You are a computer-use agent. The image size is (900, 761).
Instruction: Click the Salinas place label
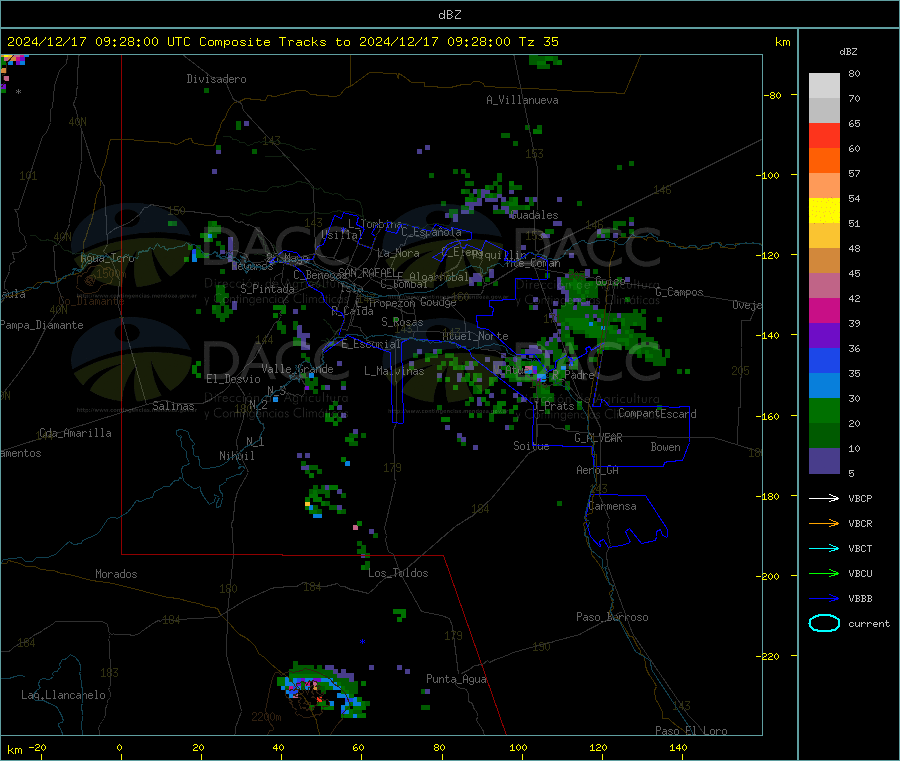click(x=173, y=406)
